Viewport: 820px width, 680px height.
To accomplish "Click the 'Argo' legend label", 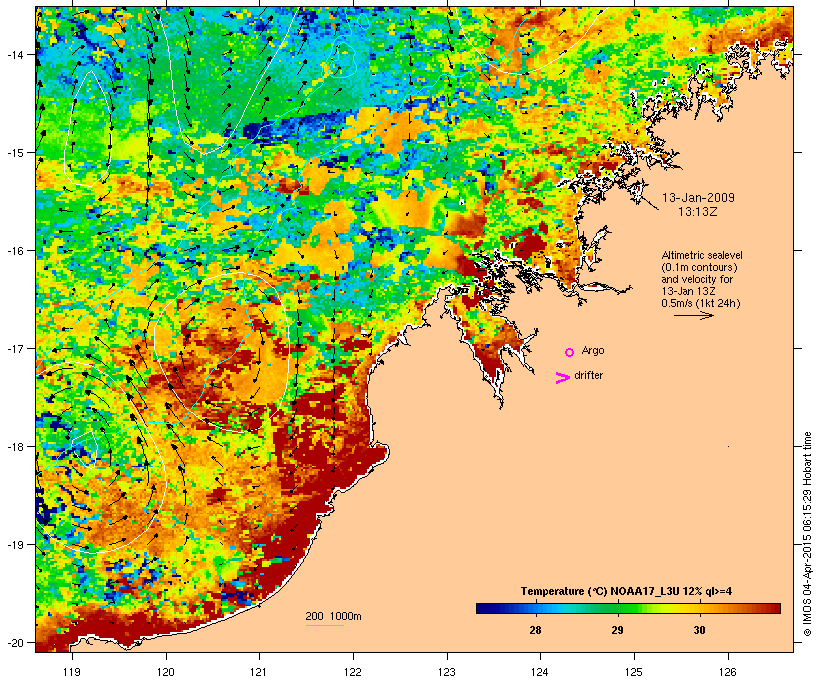I will (x=593, y=350).
